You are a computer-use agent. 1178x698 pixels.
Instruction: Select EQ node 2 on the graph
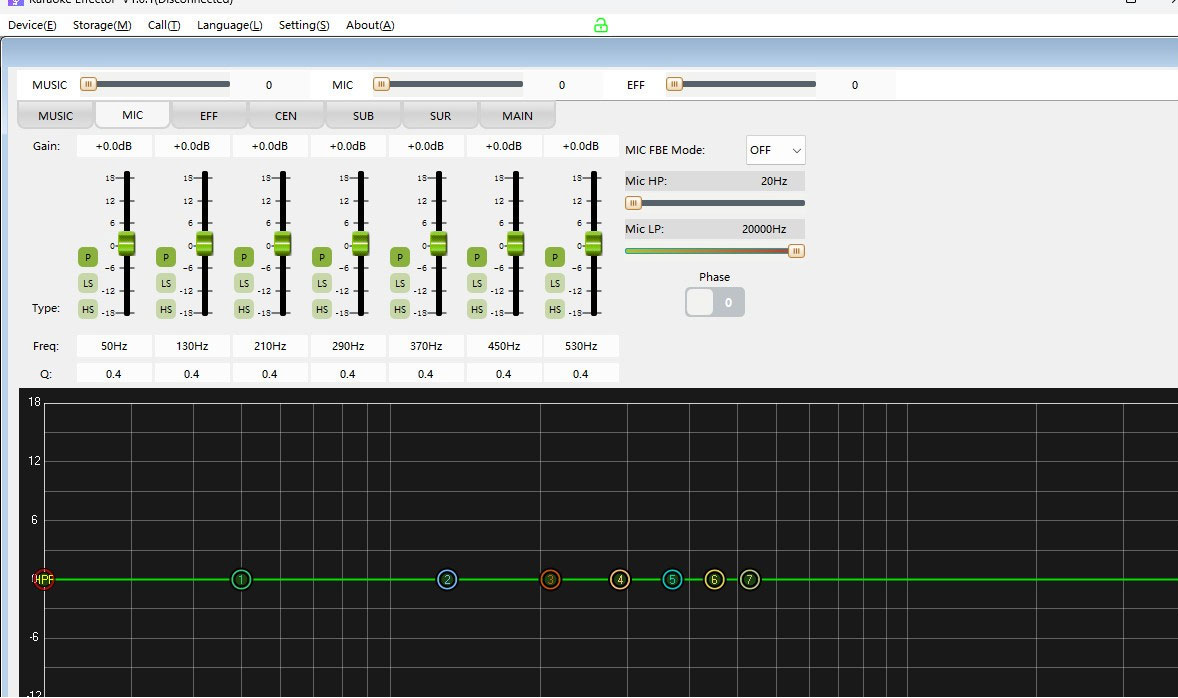[447, 579]
